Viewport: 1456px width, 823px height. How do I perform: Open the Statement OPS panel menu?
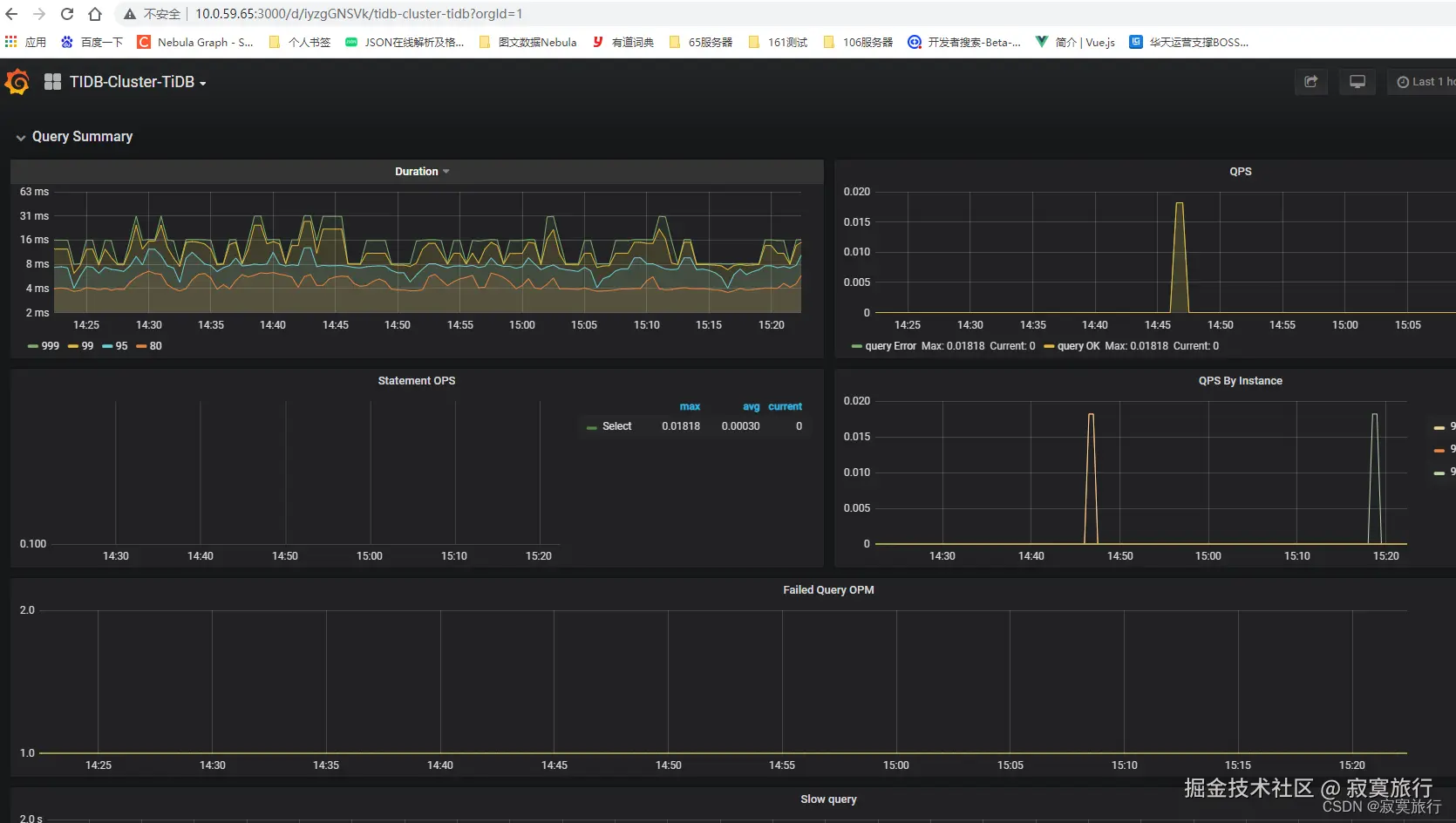pyautogui.click(x=417, y=381)
